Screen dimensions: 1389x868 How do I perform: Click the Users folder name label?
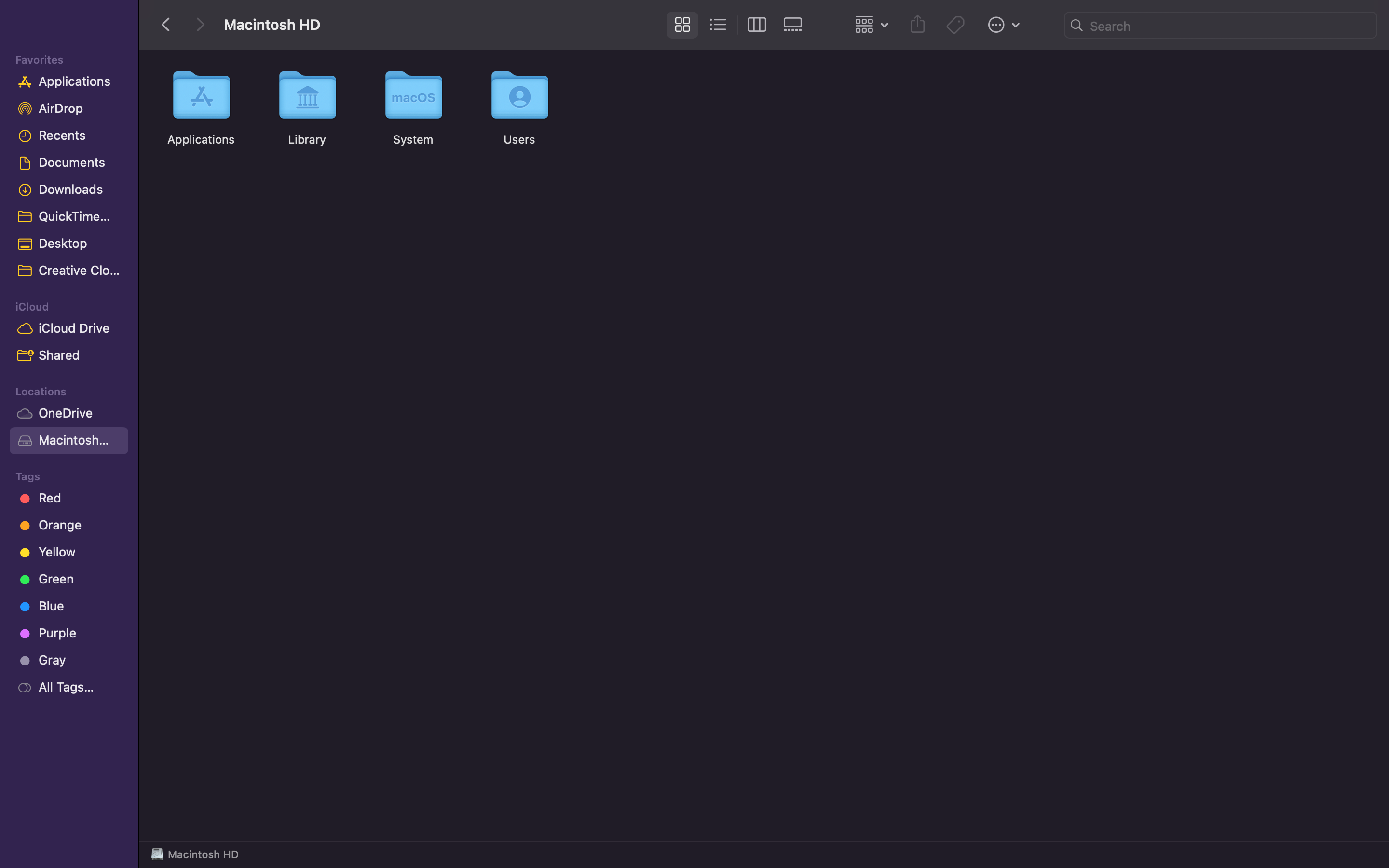519,139
